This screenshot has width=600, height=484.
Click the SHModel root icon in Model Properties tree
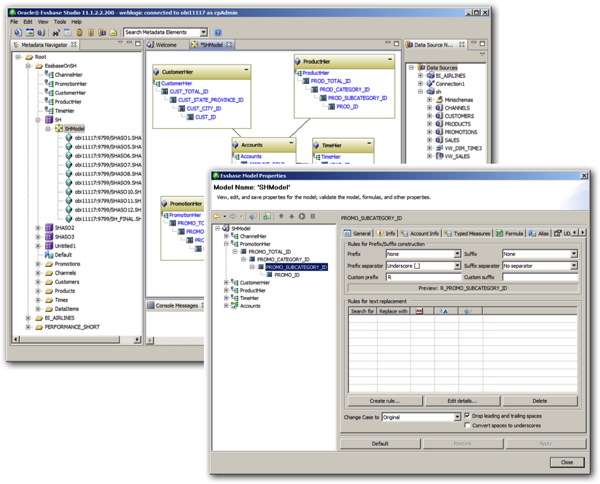(226, 228)
